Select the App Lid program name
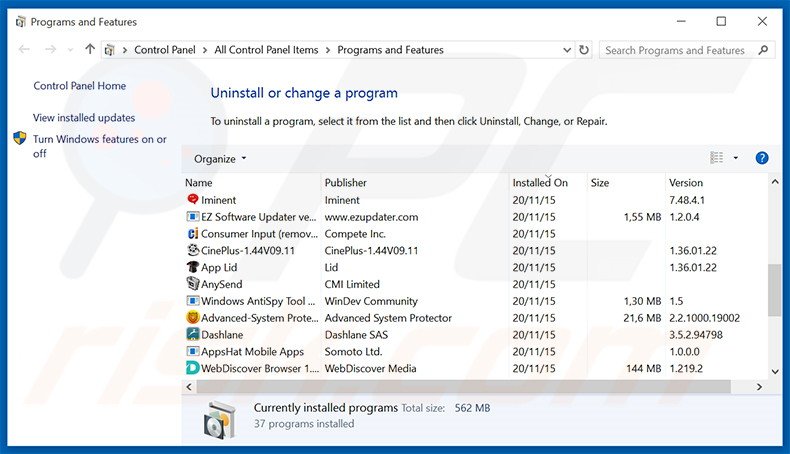Screen dimensions: 790x454 (219, 268)
